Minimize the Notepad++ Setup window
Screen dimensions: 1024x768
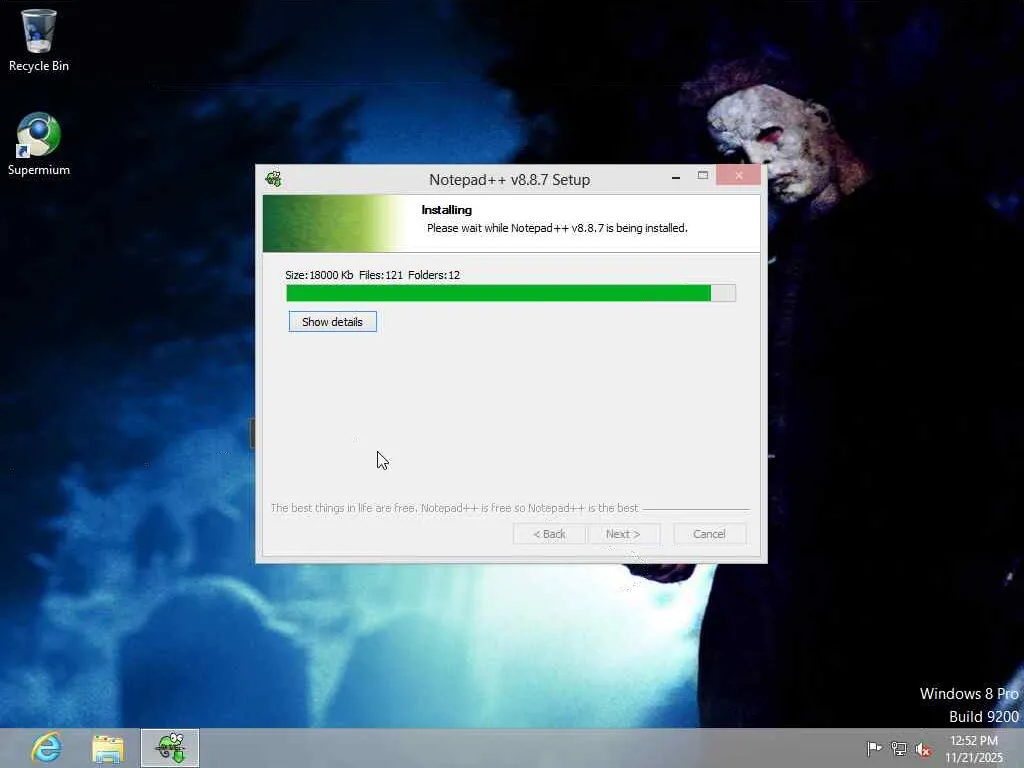676,176
